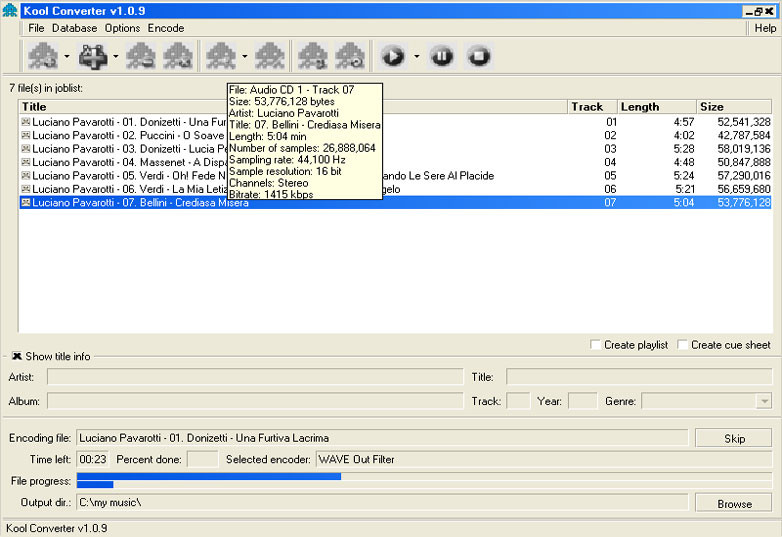The height and width of the screenshot is (537, 782).
Task: Click file icon of Pavarotti 01 Donizetti row
Action: (x=26, y=122)
